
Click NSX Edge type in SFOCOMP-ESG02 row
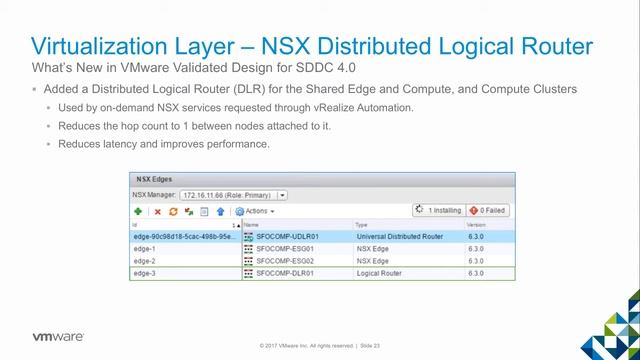(x=372, y=261)
